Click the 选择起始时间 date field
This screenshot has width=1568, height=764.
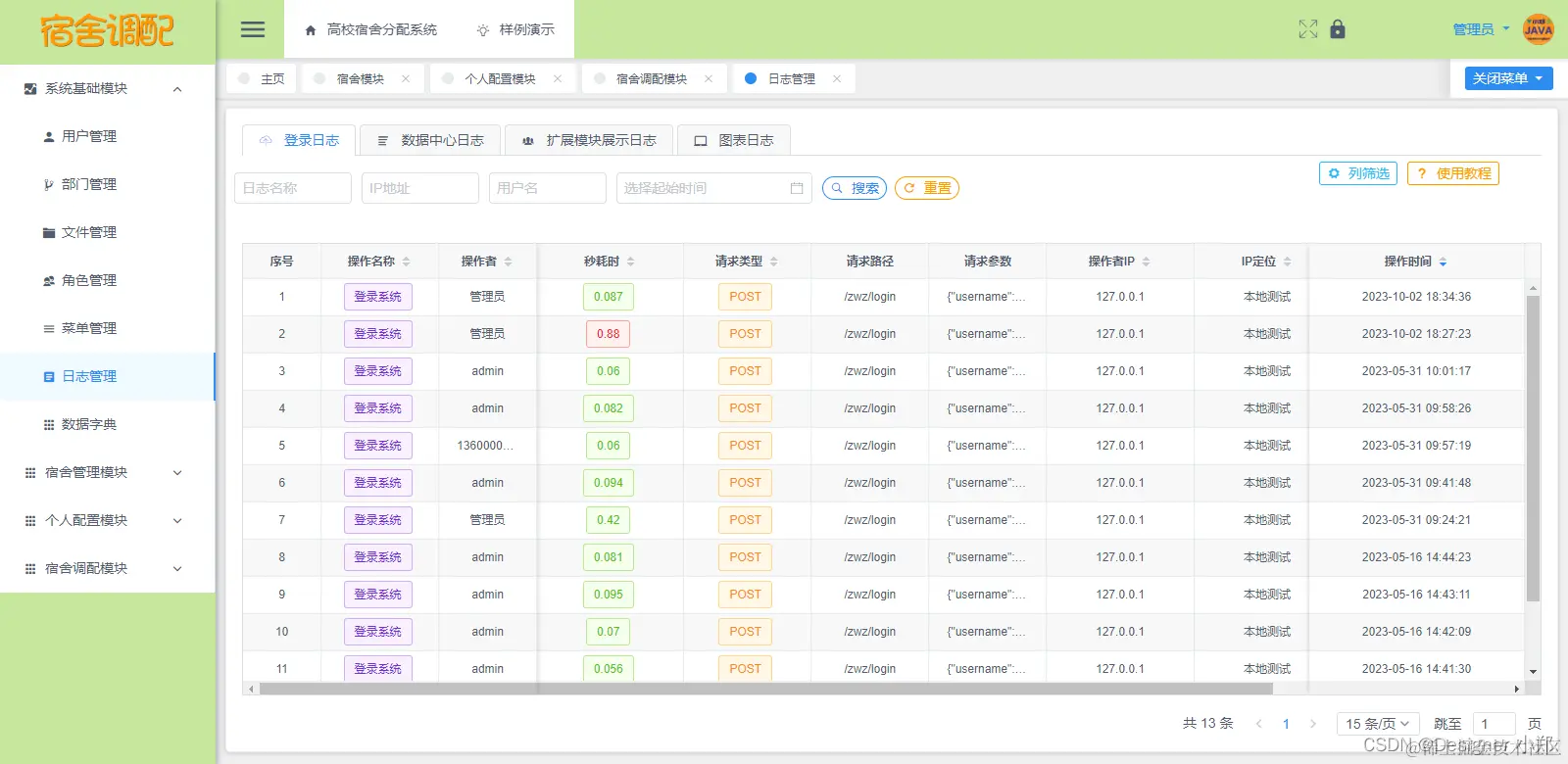714,188
